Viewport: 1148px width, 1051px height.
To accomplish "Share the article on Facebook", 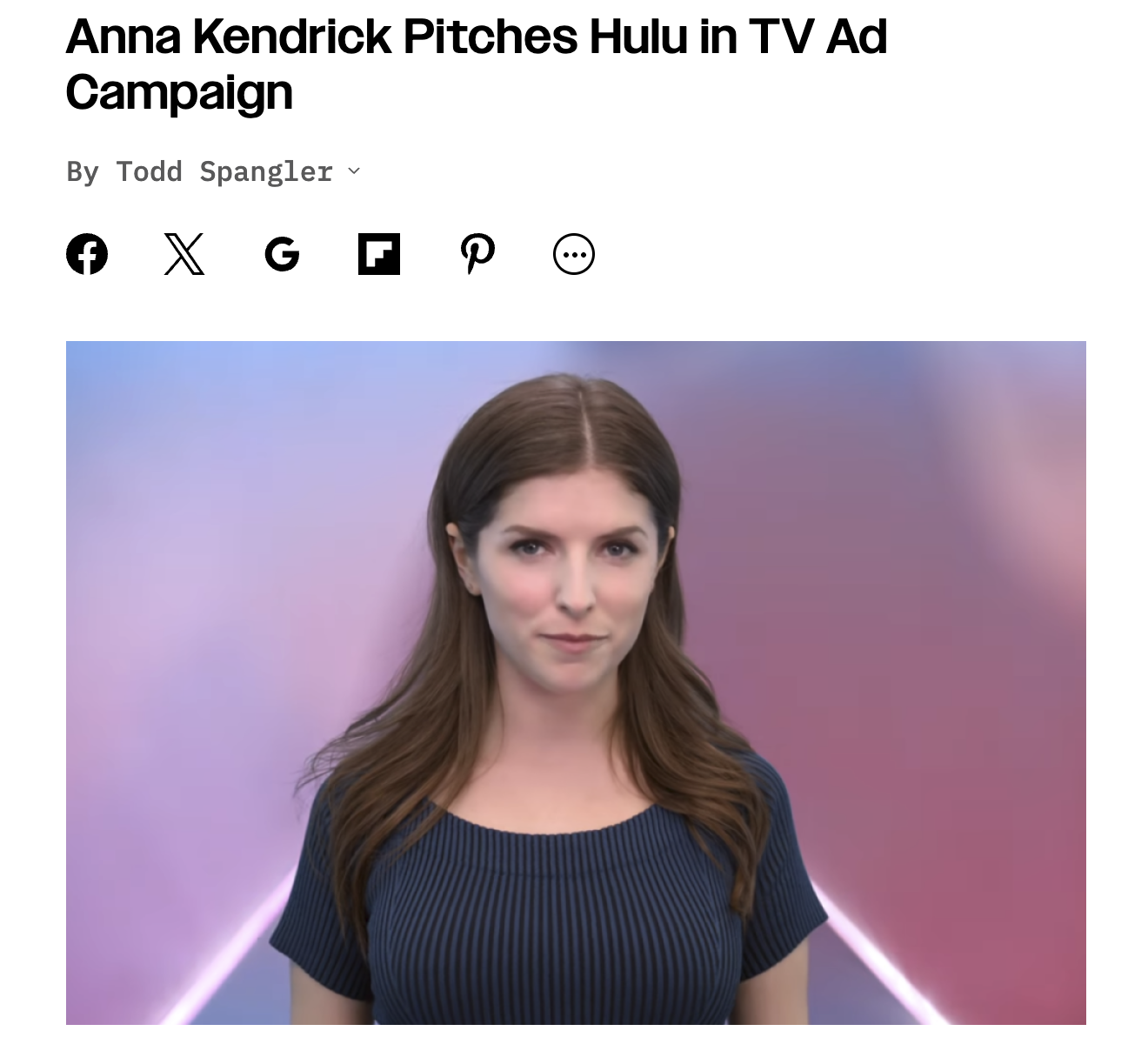I will click(x=87, y=254).
